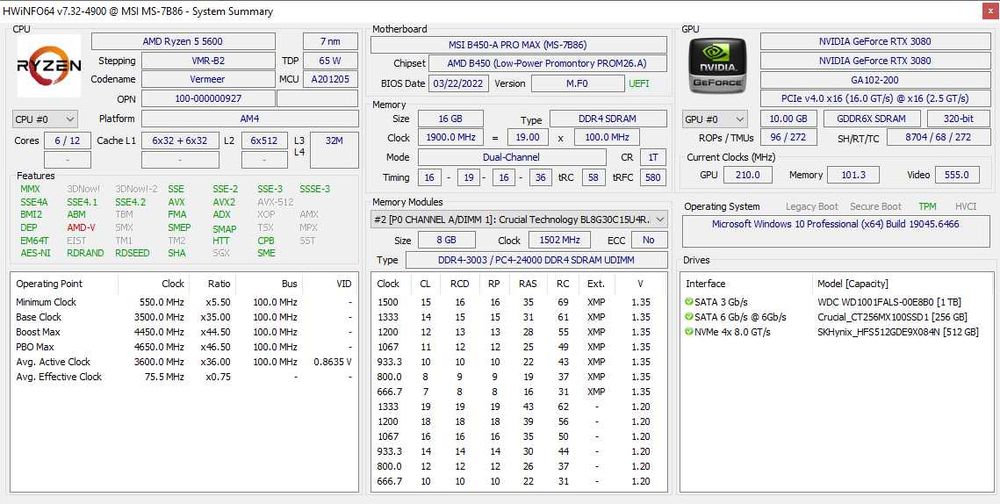Click the DDR4 SDRAM memory type field

(608, 119)
